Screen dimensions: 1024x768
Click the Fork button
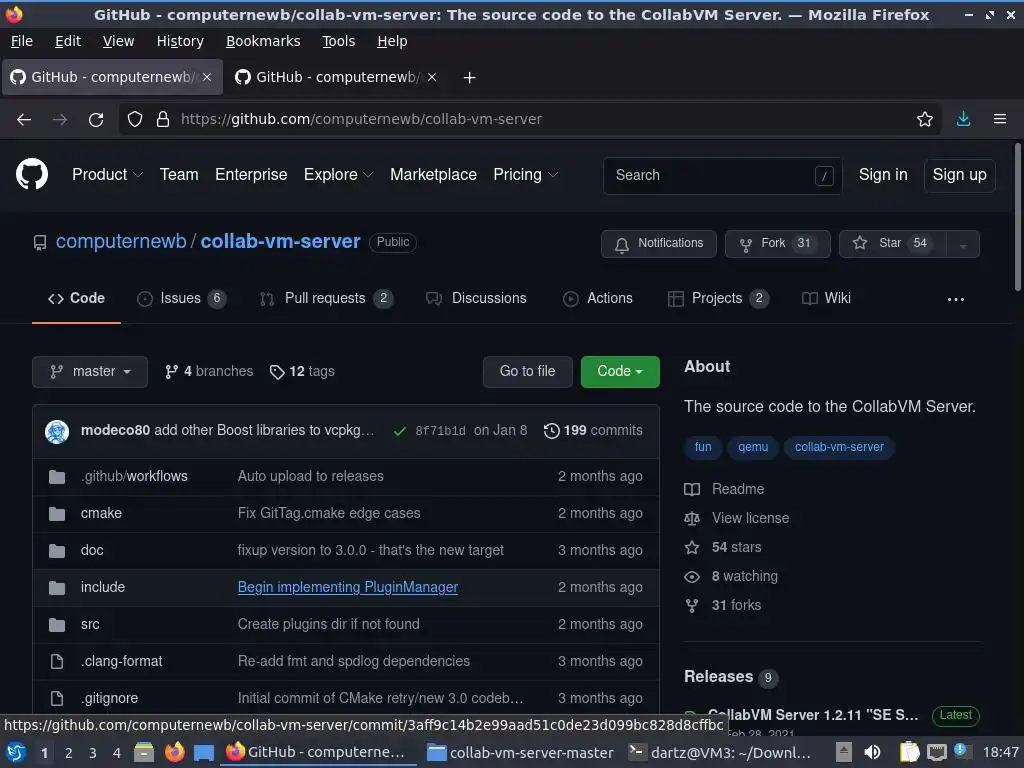pyautogui.click(x=778, y=244)
